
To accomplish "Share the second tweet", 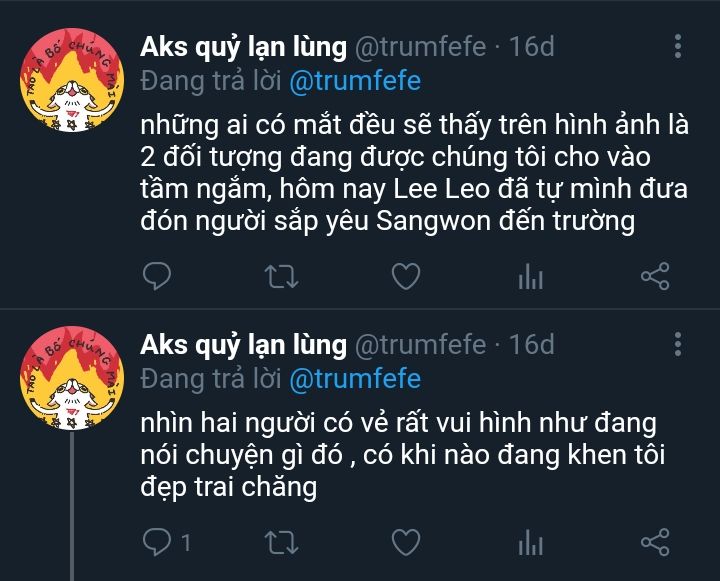I will pyautogui.click(x=655, y=542).
